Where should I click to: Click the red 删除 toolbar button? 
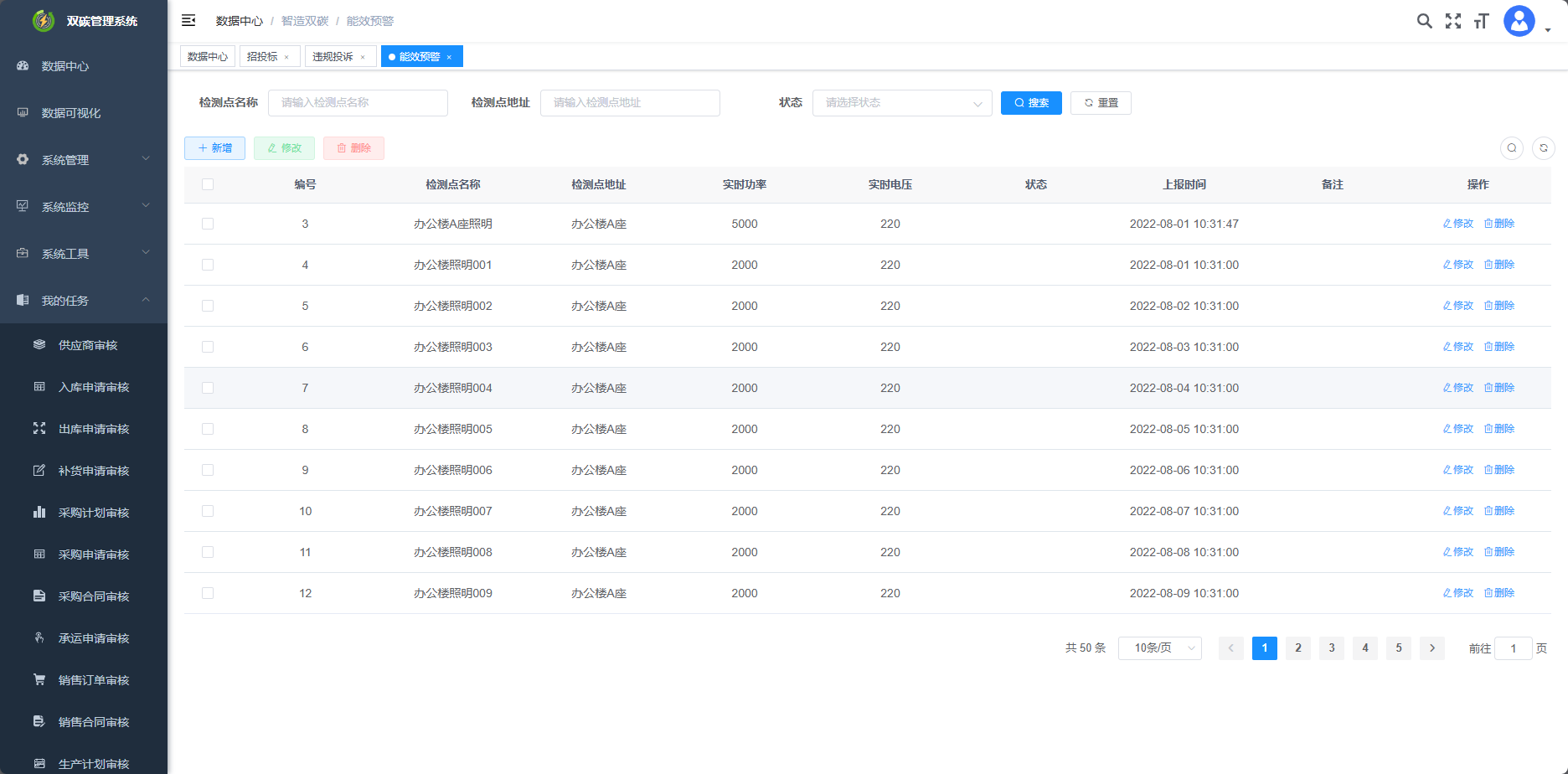[353, 148]
